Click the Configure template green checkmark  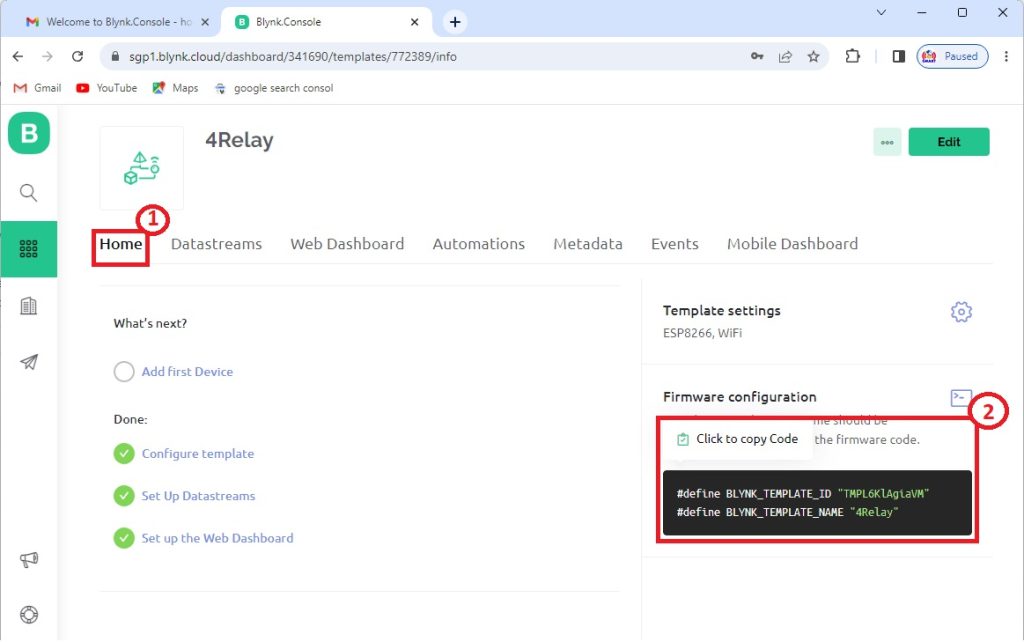(x=124, y=454)
